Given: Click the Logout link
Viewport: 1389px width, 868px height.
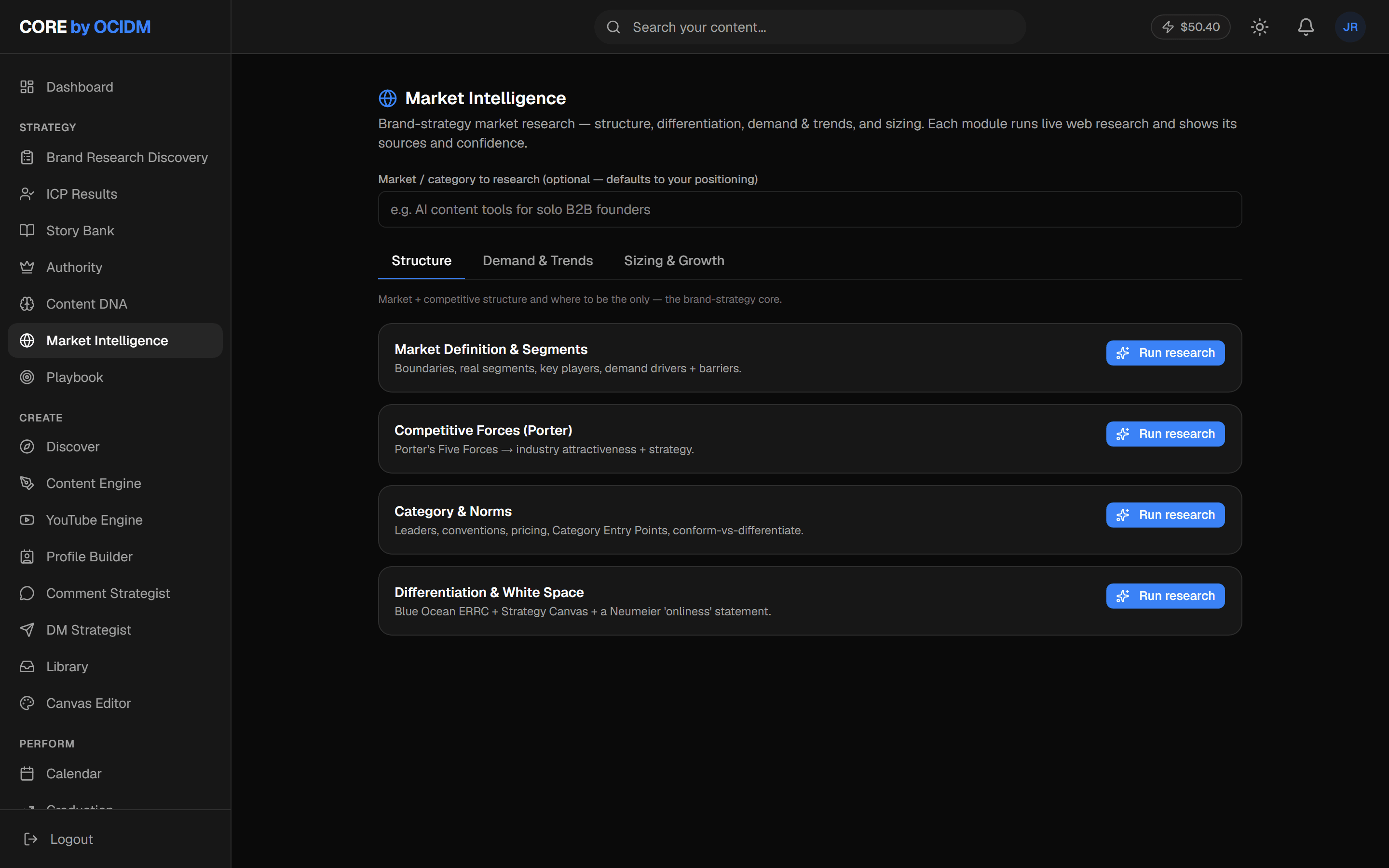Looking at the screenshot, I should 115,839.
